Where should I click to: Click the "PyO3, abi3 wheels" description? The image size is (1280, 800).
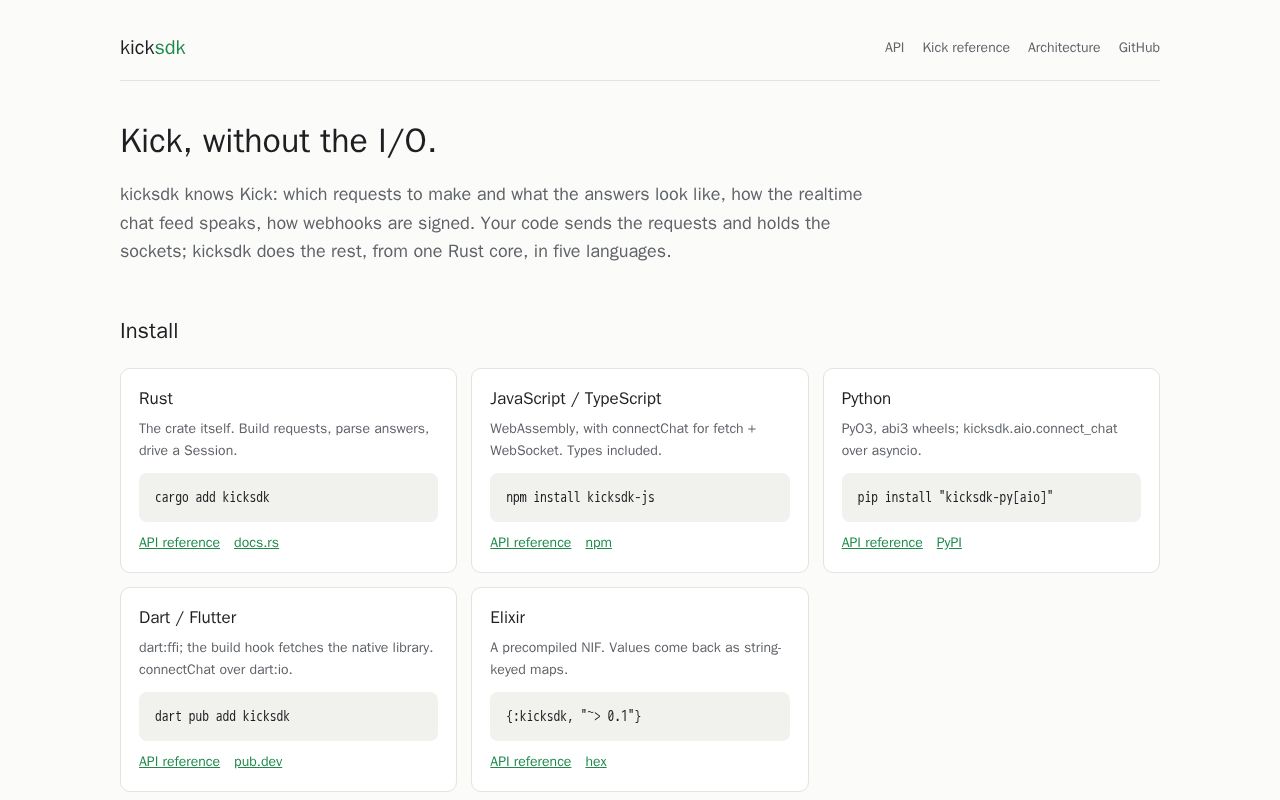980,439
